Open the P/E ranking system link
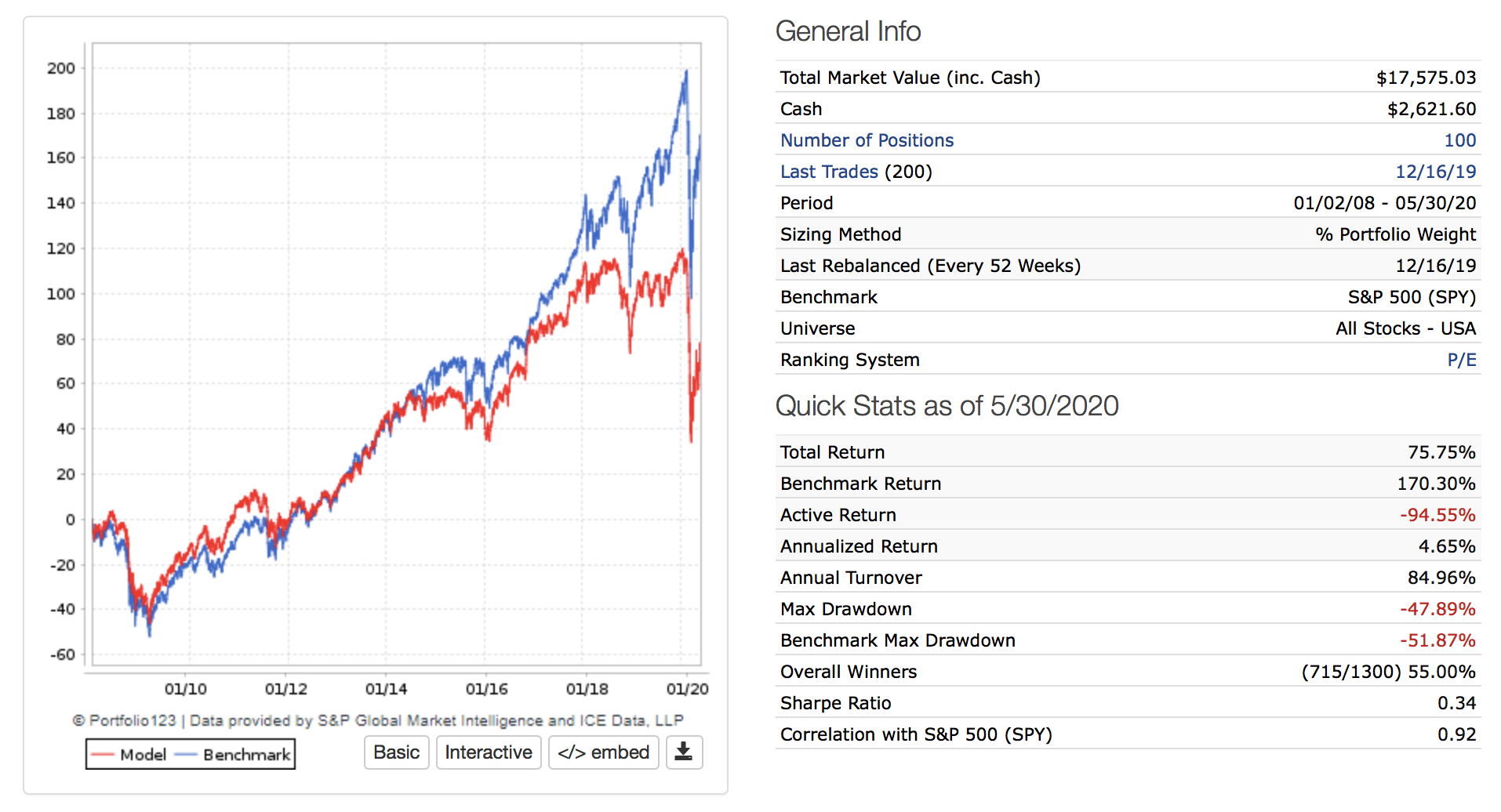This screenshot has width=1501, height=812. tap(1461, 360)
